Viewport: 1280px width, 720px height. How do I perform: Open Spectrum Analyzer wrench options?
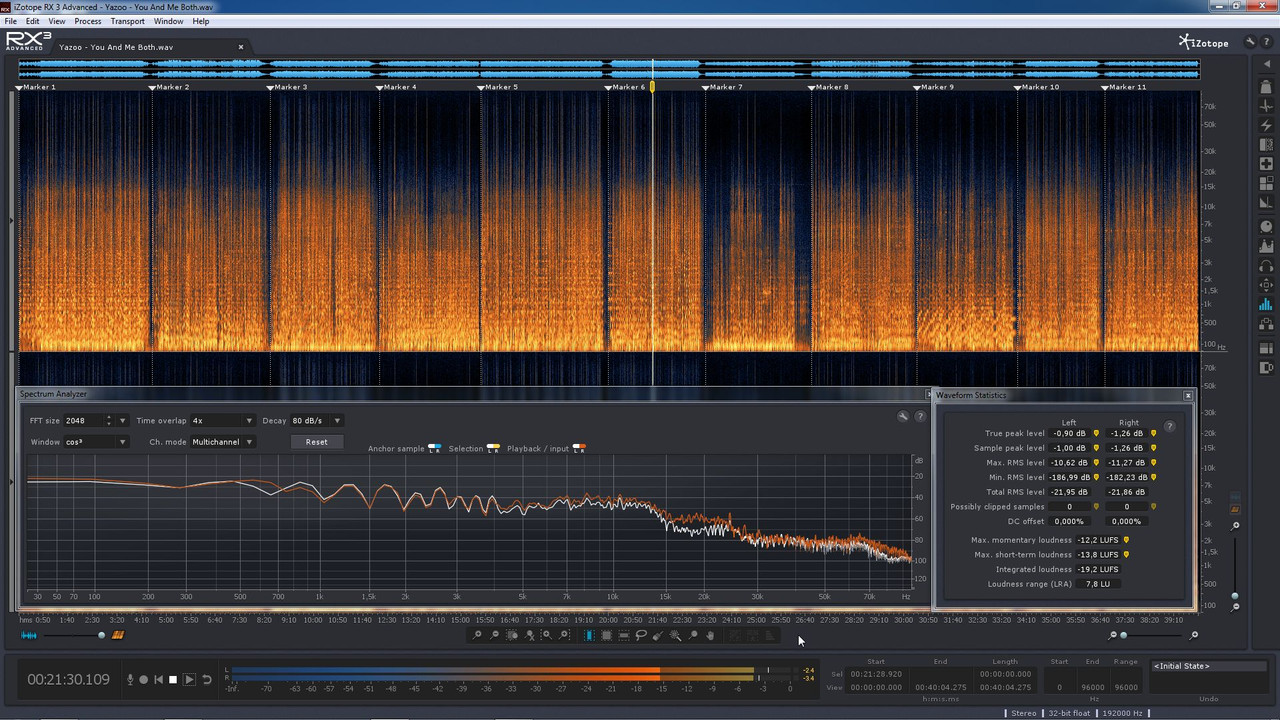(903, 416)
